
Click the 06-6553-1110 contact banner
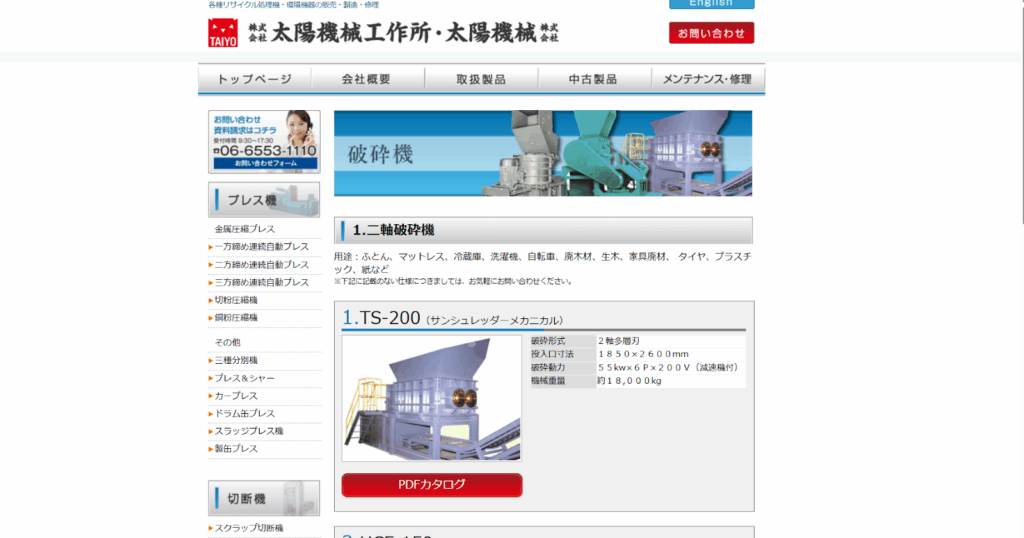pyautogui.click(x=264, y=142)
